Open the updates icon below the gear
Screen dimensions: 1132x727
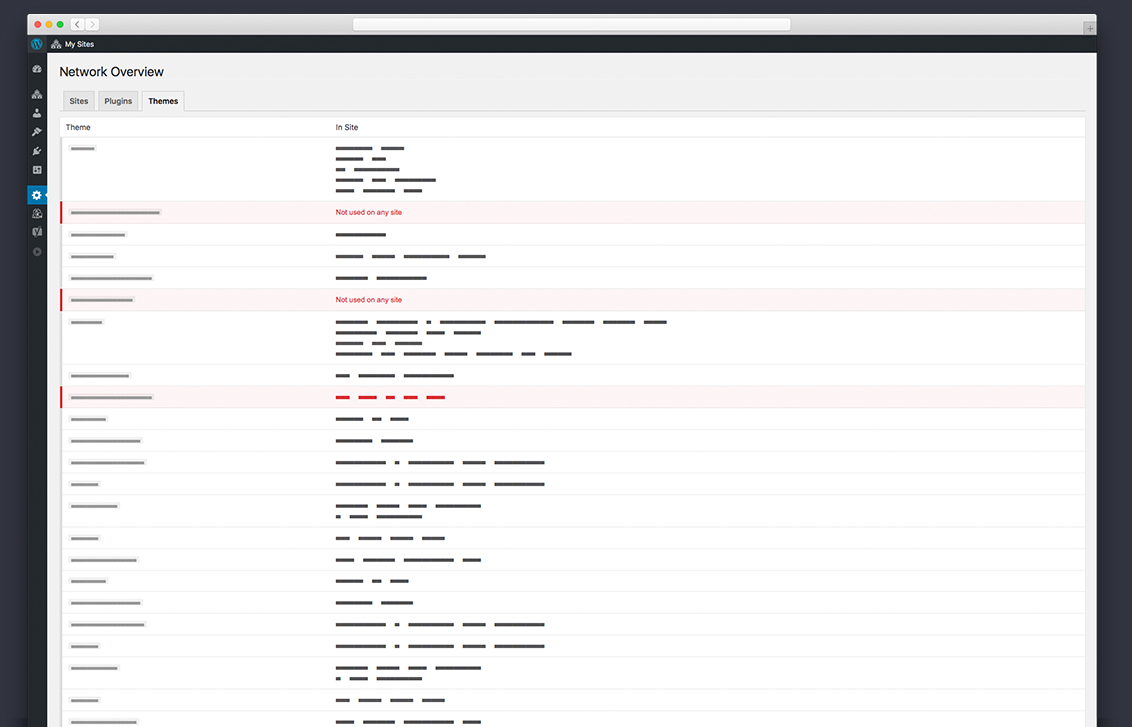(37, 214)
